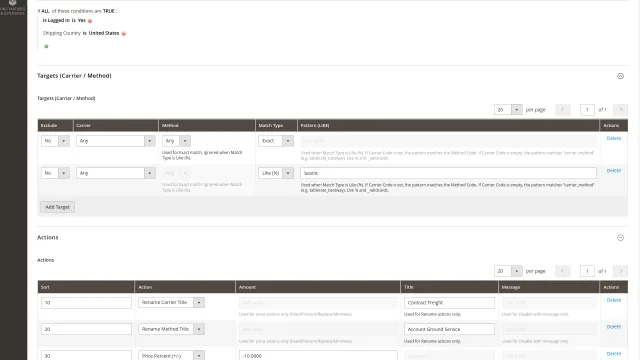640x360 pixels.
Task: Open Match Type dropdown set to Exact
Action: [x=276, y=141]
